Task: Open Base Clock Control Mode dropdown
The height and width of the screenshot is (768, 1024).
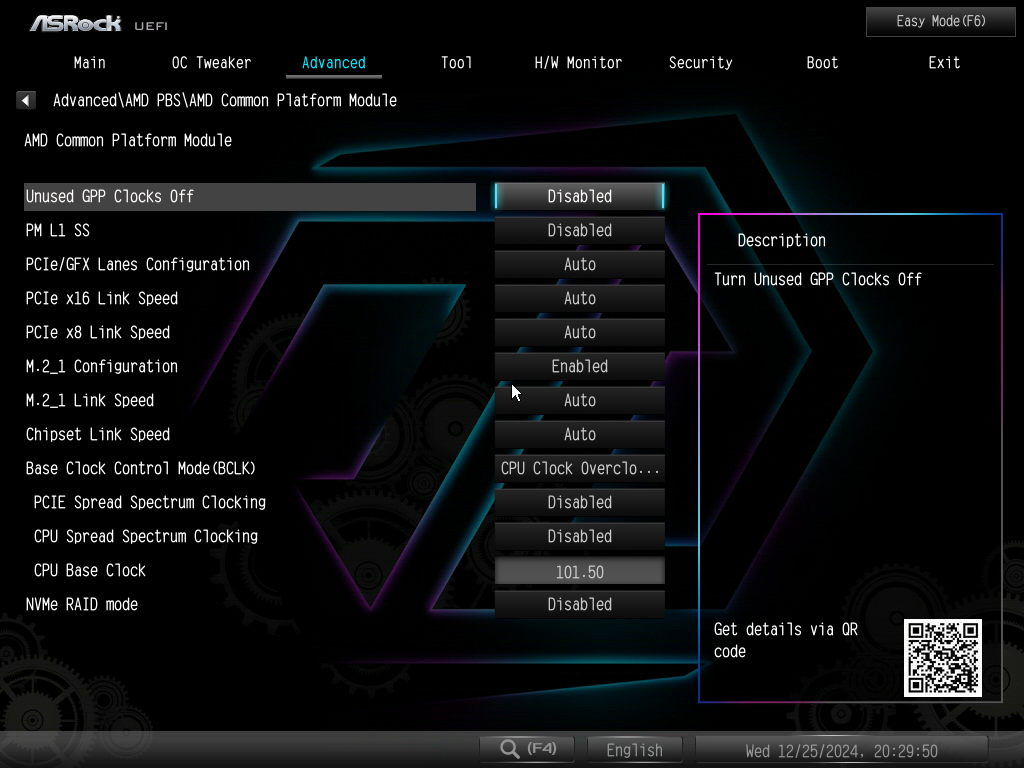Action: click(x=579, y=468)
